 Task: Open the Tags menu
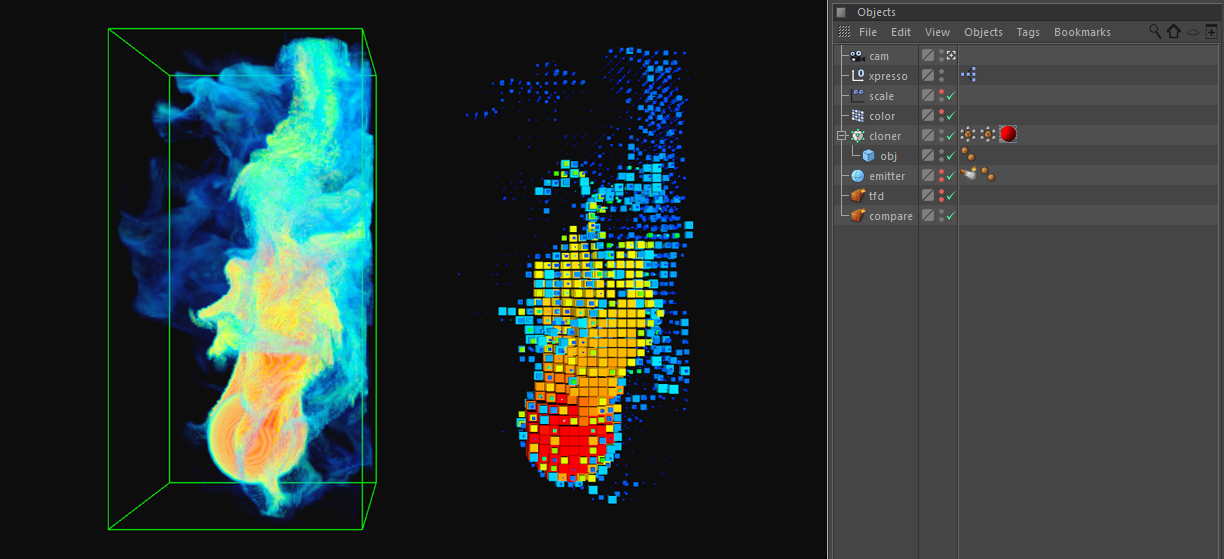click(1028, 32)
